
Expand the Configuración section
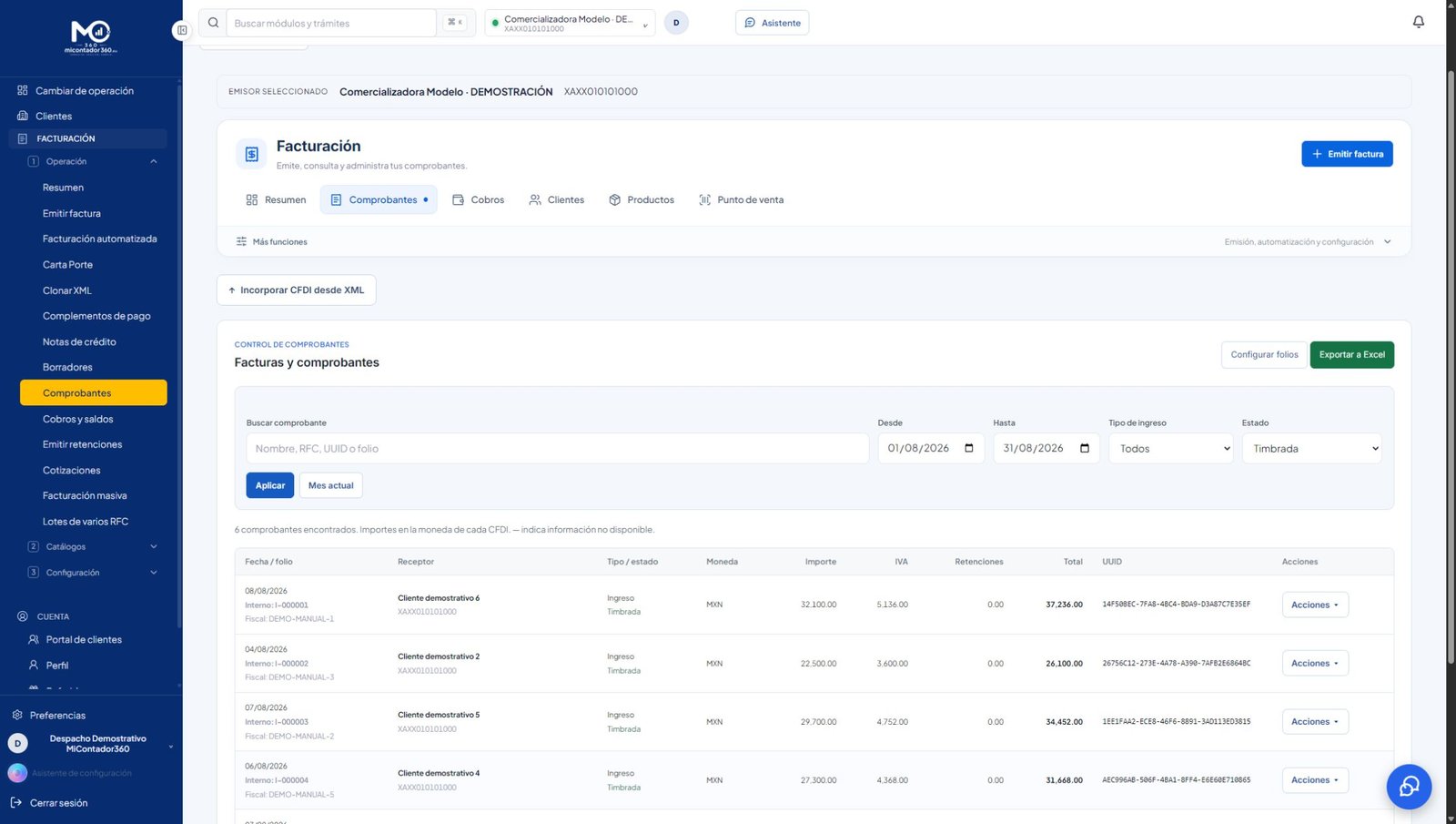[91, 572]
